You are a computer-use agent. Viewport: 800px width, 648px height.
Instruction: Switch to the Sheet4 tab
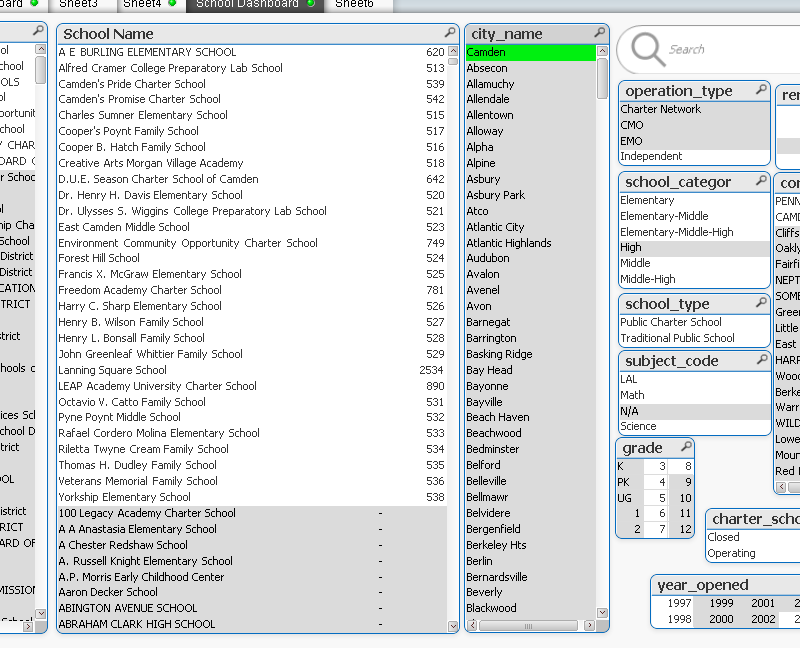pyautogui.click(x=141, y=4)
